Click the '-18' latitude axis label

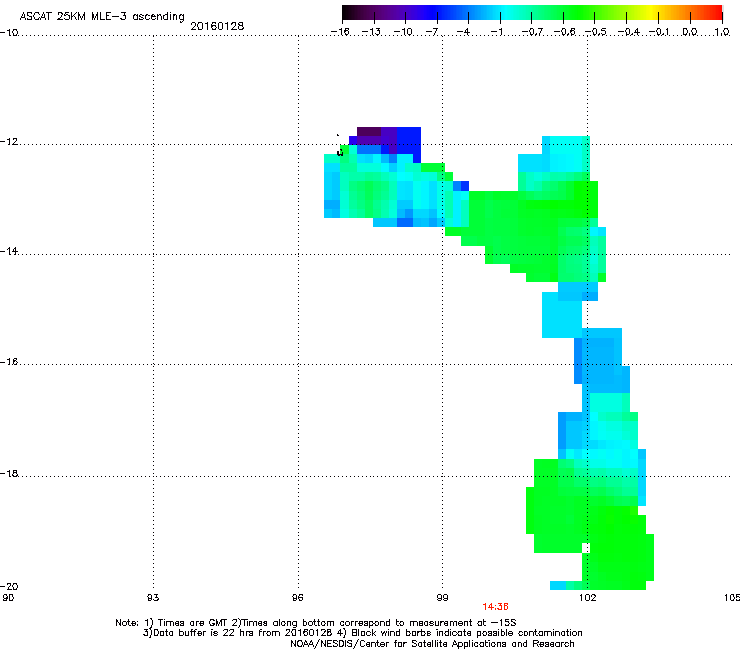tap(9, 473)
